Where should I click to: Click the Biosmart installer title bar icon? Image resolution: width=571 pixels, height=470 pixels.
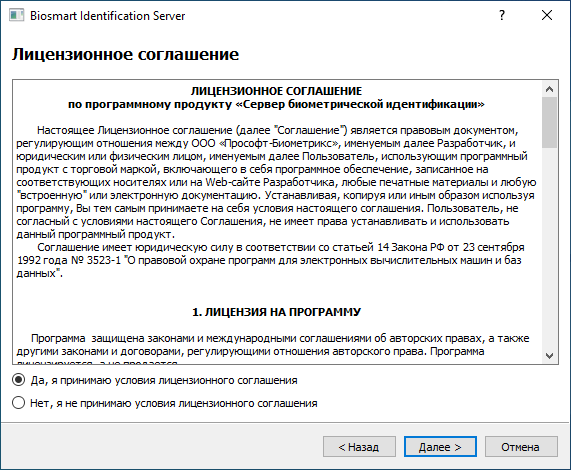[16, 16]
